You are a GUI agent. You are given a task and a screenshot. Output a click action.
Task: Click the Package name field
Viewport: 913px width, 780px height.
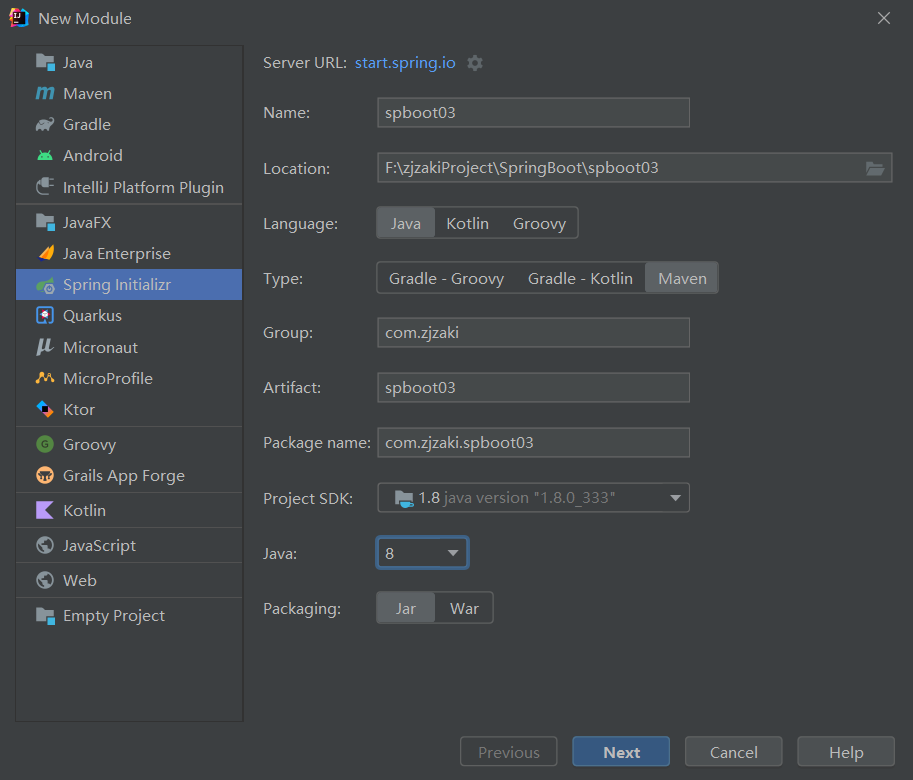tap(533, 442)
